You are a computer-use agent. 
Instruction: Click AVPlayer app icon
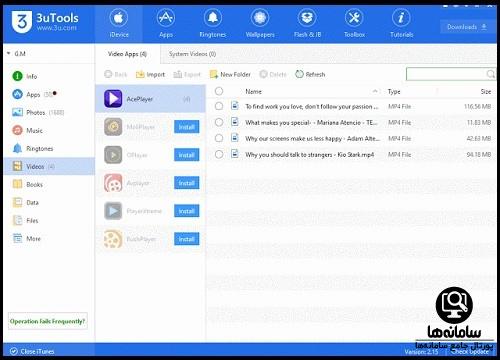click(113, 183)
